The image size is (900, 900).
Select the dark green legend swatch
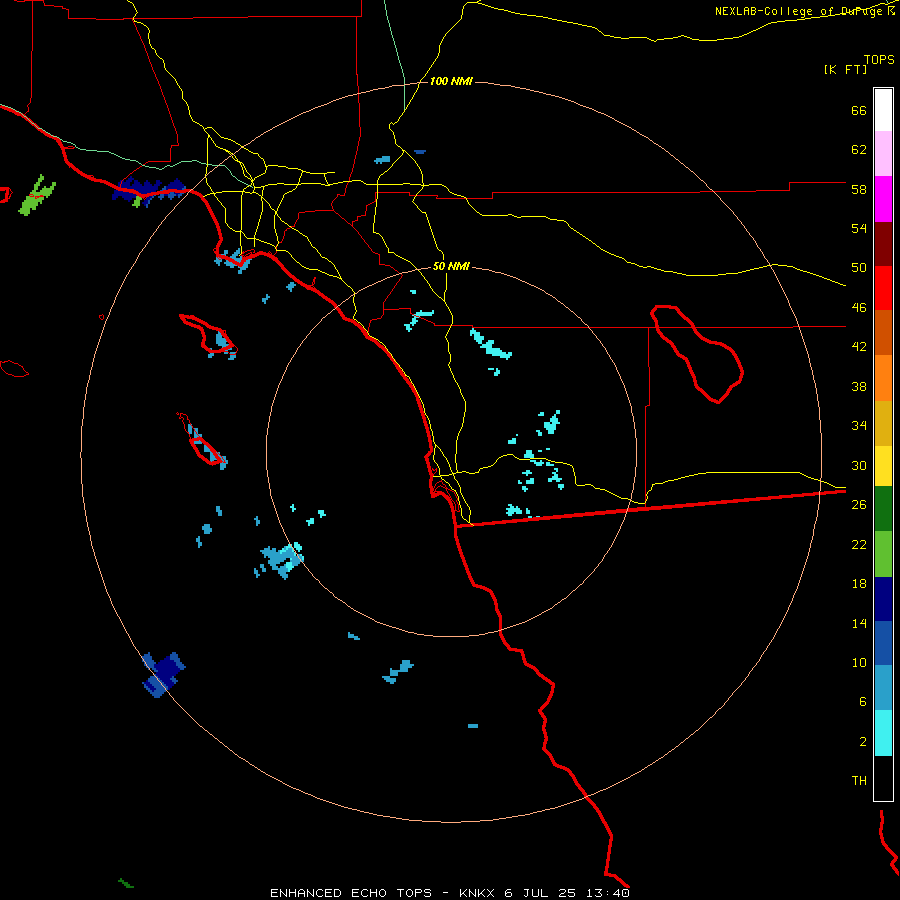pyautogui.click(x=883, y=509)
